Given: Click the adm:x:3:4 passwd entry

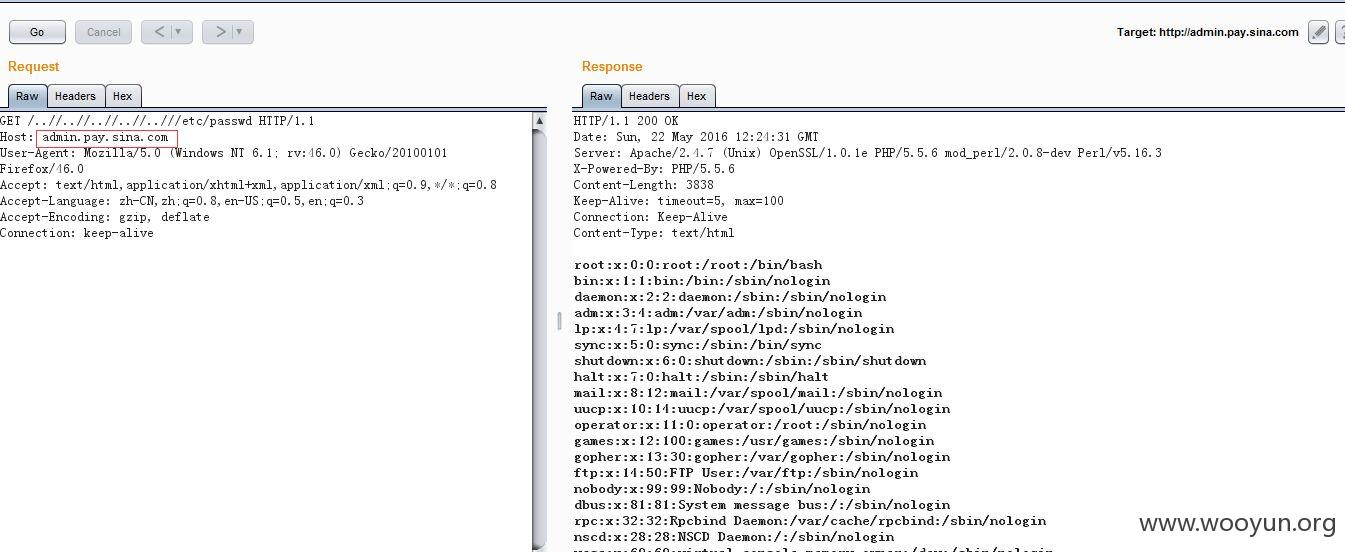Looking at the screenshot, I should coord(718,313).
